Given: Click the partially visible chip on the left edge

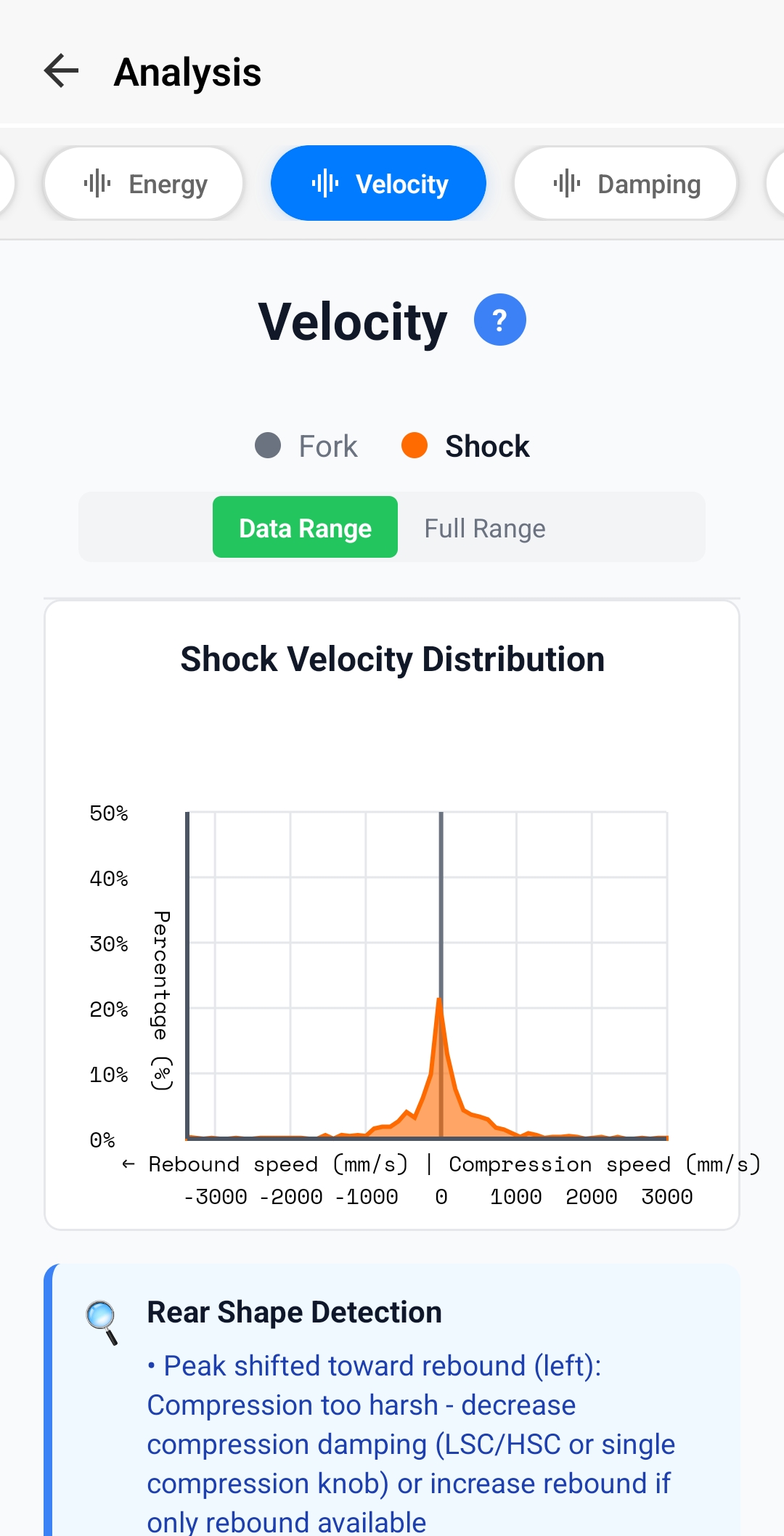Looking at the screenshot, I should [x=6, y=183].
